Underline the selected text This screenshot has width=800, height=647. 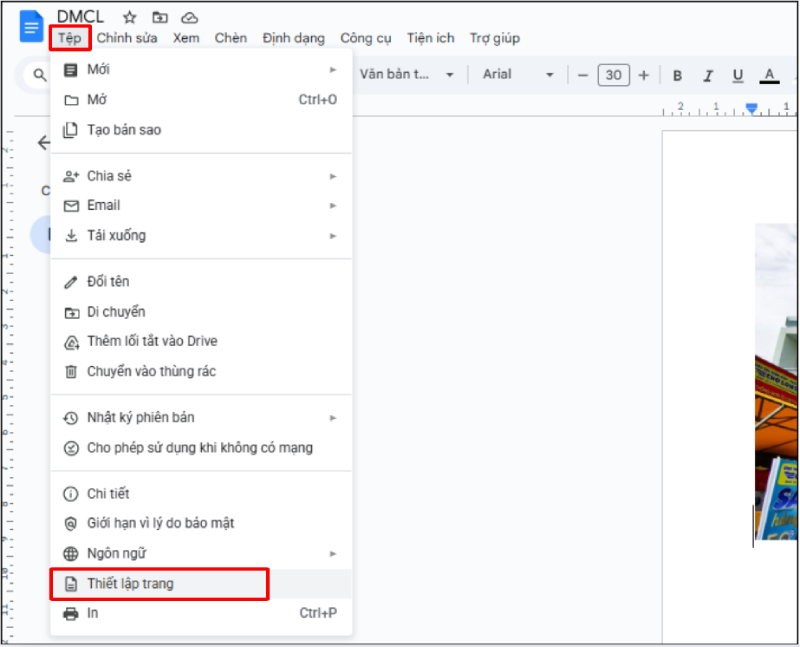(x=738, y=75)
